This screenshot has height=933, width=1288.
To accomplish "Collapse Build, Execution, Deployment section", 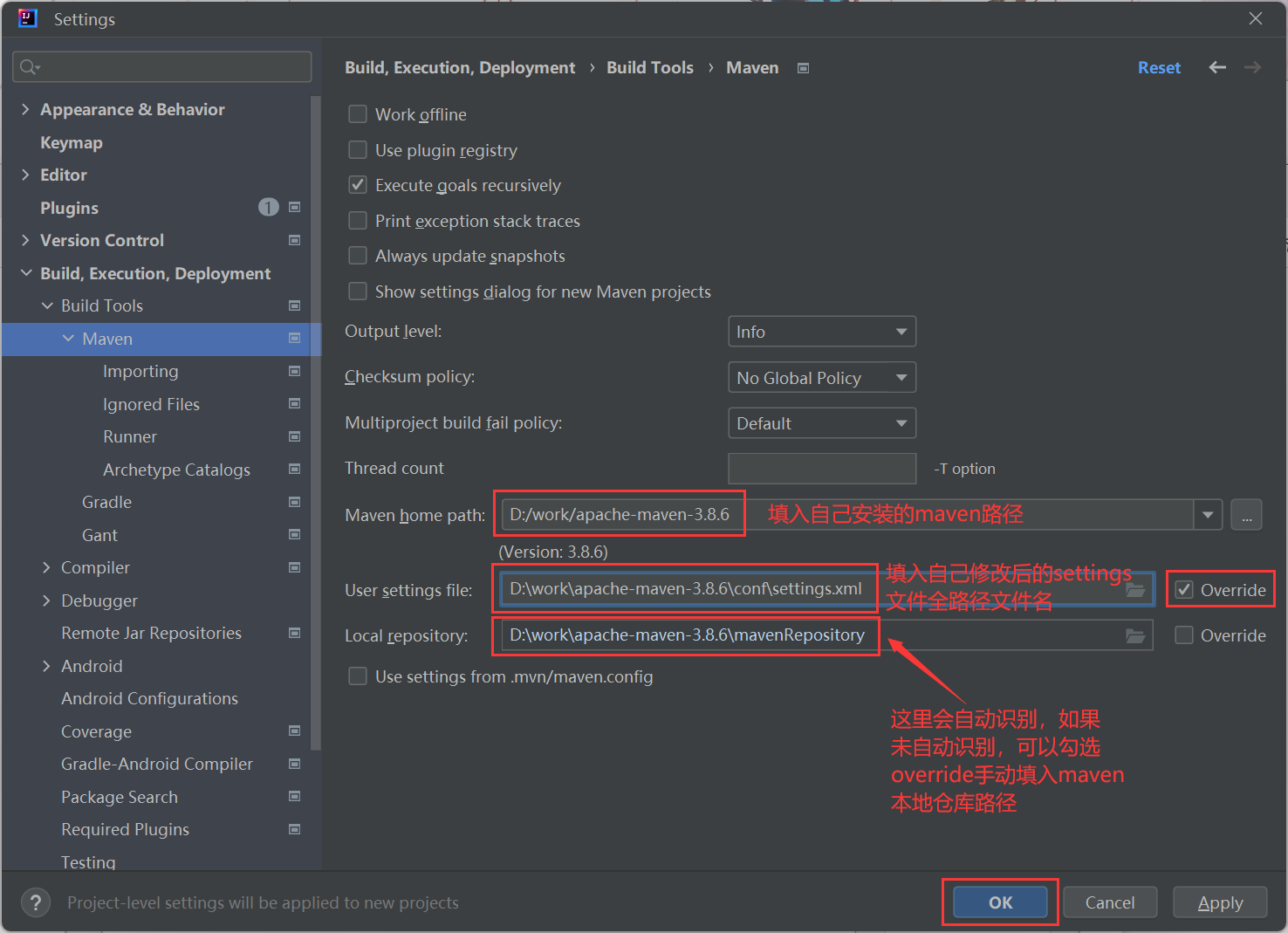I will (x=25, y=273).
